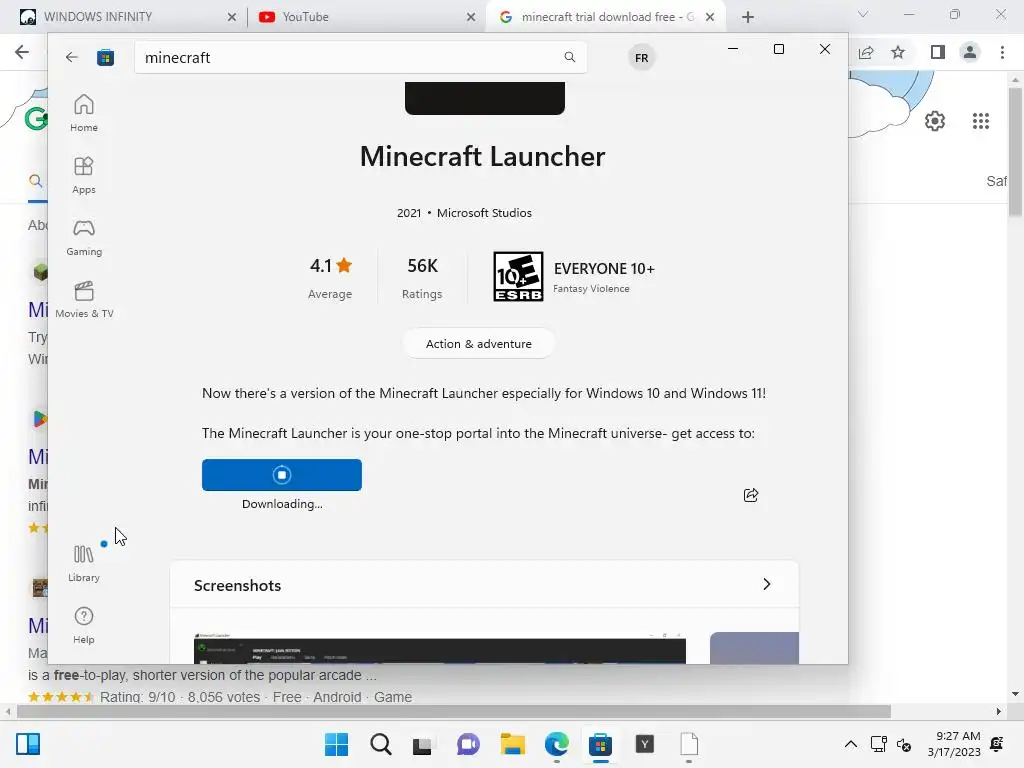Toggle the Chrome side panel
This screenshot has width=1024, height=768.
pos(938,52)
